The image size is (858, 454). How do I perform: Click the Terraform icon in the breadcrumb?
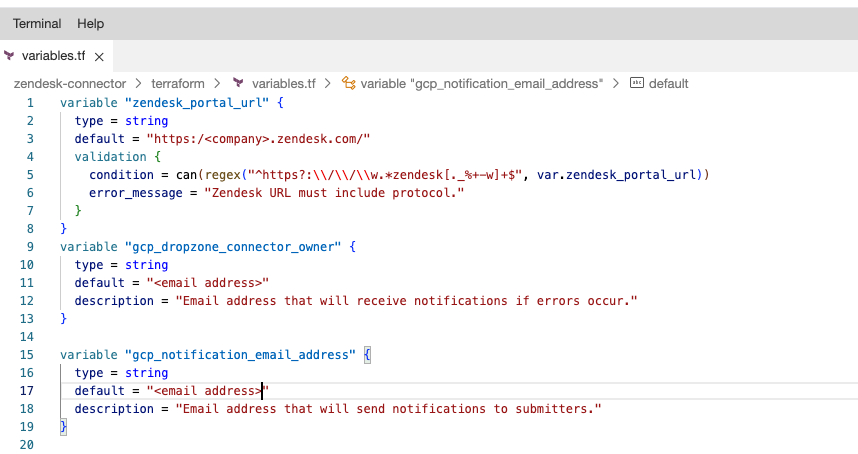(x=238, y=83)
